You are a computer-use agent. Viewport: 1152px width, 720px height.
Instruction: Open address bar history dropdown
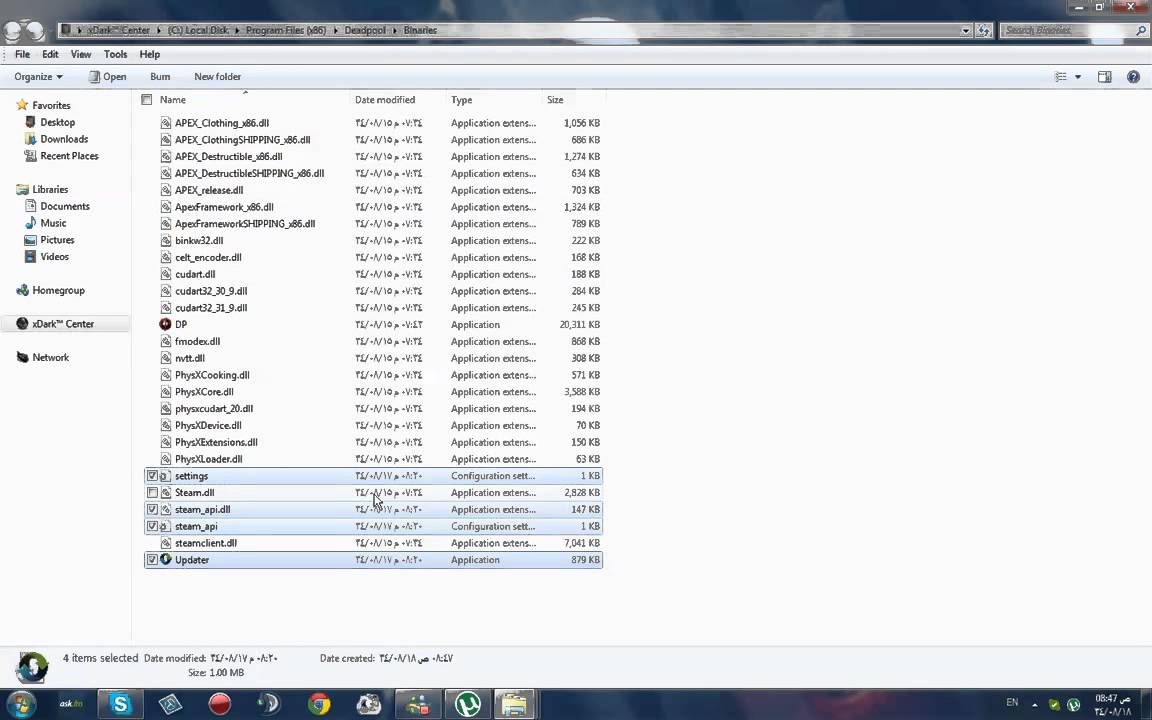pyautogui.click(x=965, y=30)
